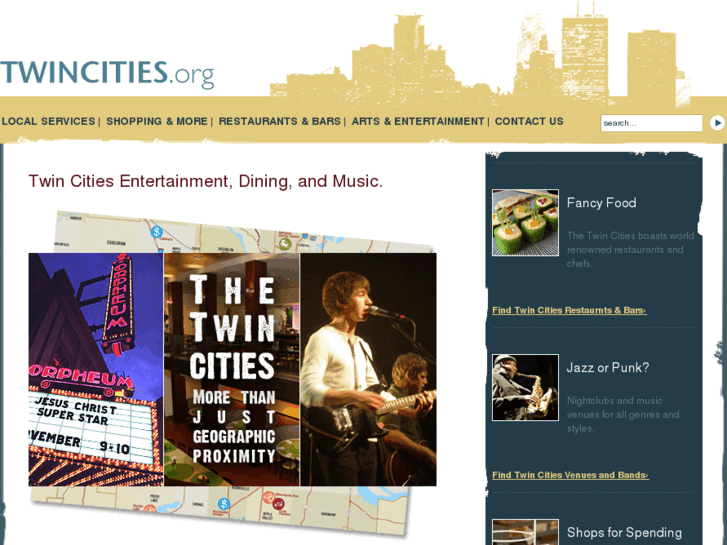
Task: Follow Find Twin Cities Venues and Bands link
Action: coord(570,475)
